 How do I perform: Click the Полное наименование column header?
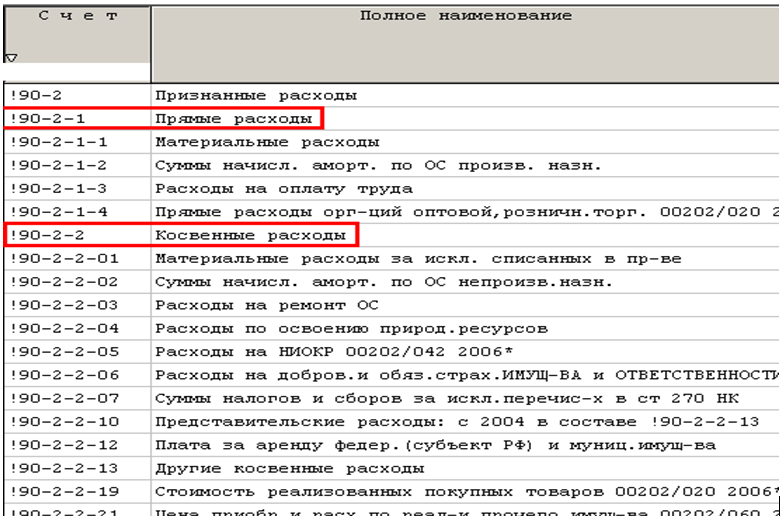[465, 18]
